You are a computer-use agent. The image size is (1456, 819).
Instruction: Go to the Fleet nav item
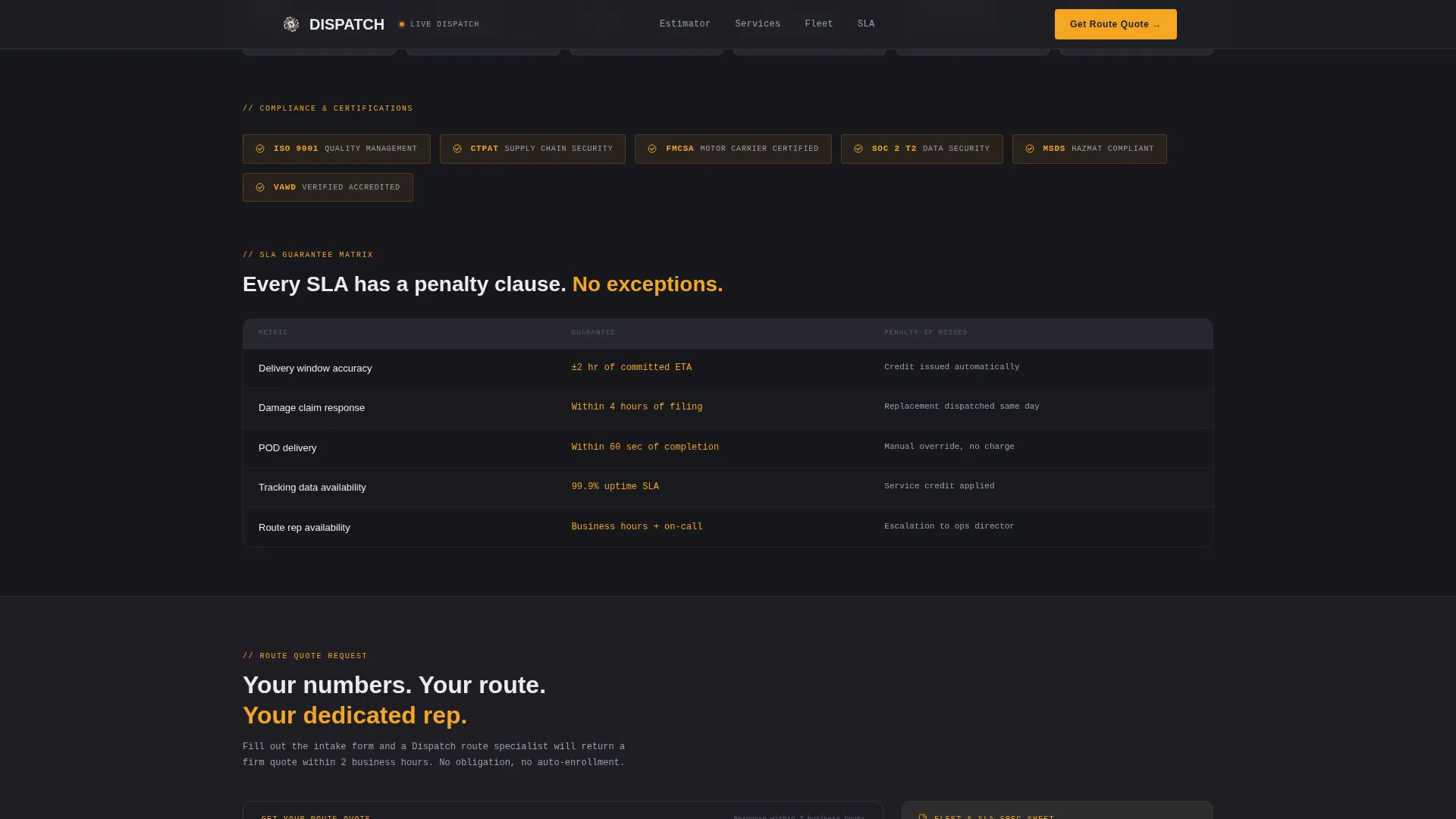coord(819,24)
